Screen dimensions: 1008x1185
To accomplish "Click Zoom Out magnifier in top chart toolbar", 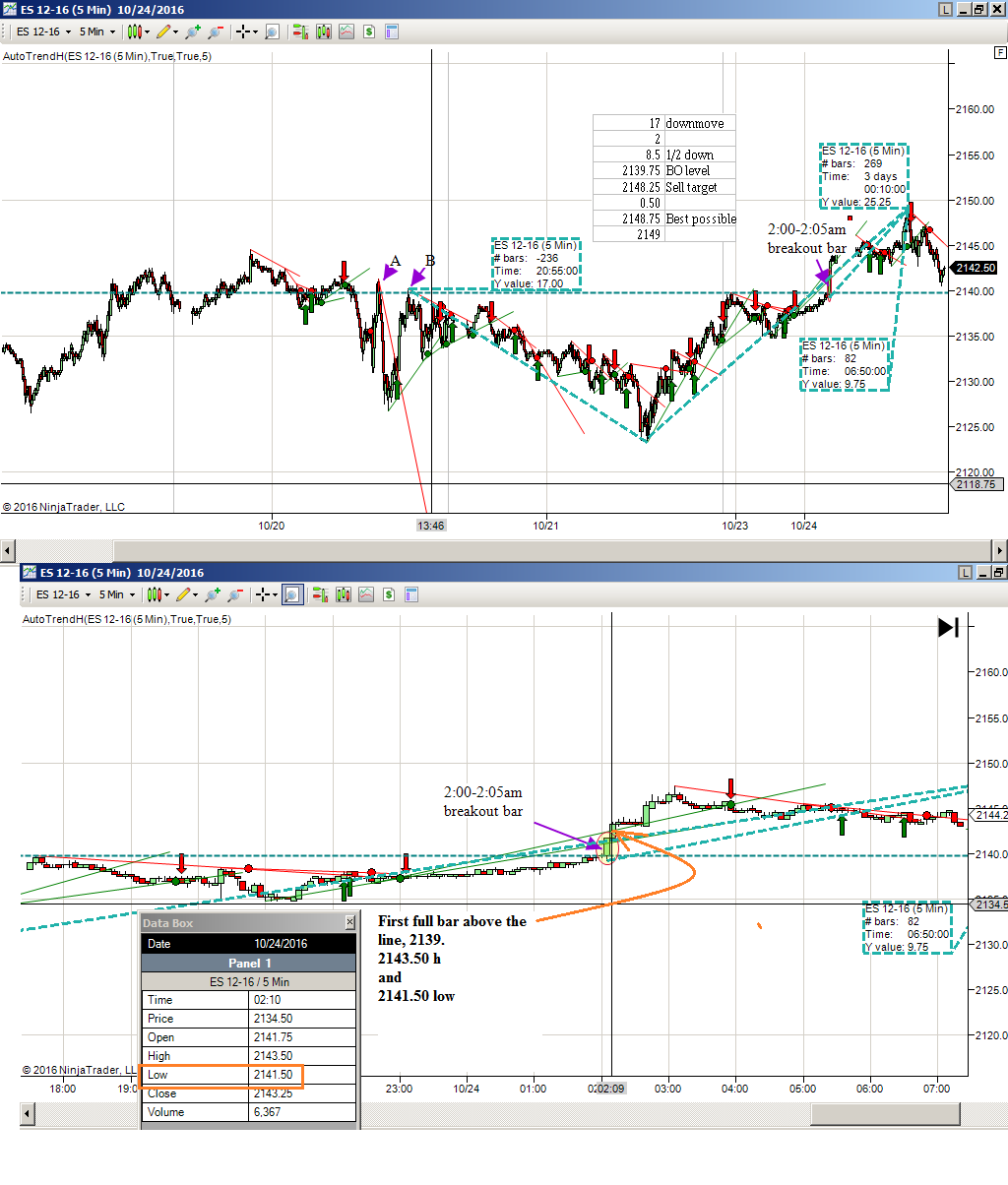I will coord(215,31).
